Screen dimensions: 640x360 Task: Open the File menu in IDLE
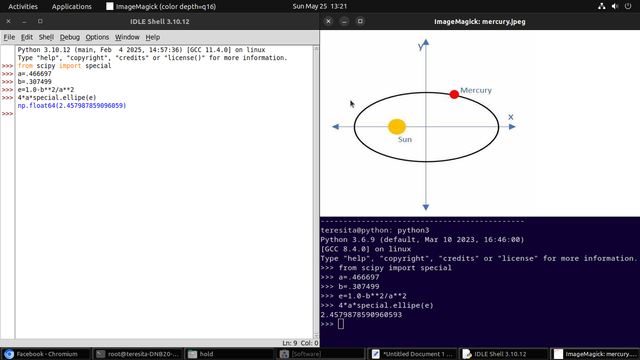[x=9, y=37]
